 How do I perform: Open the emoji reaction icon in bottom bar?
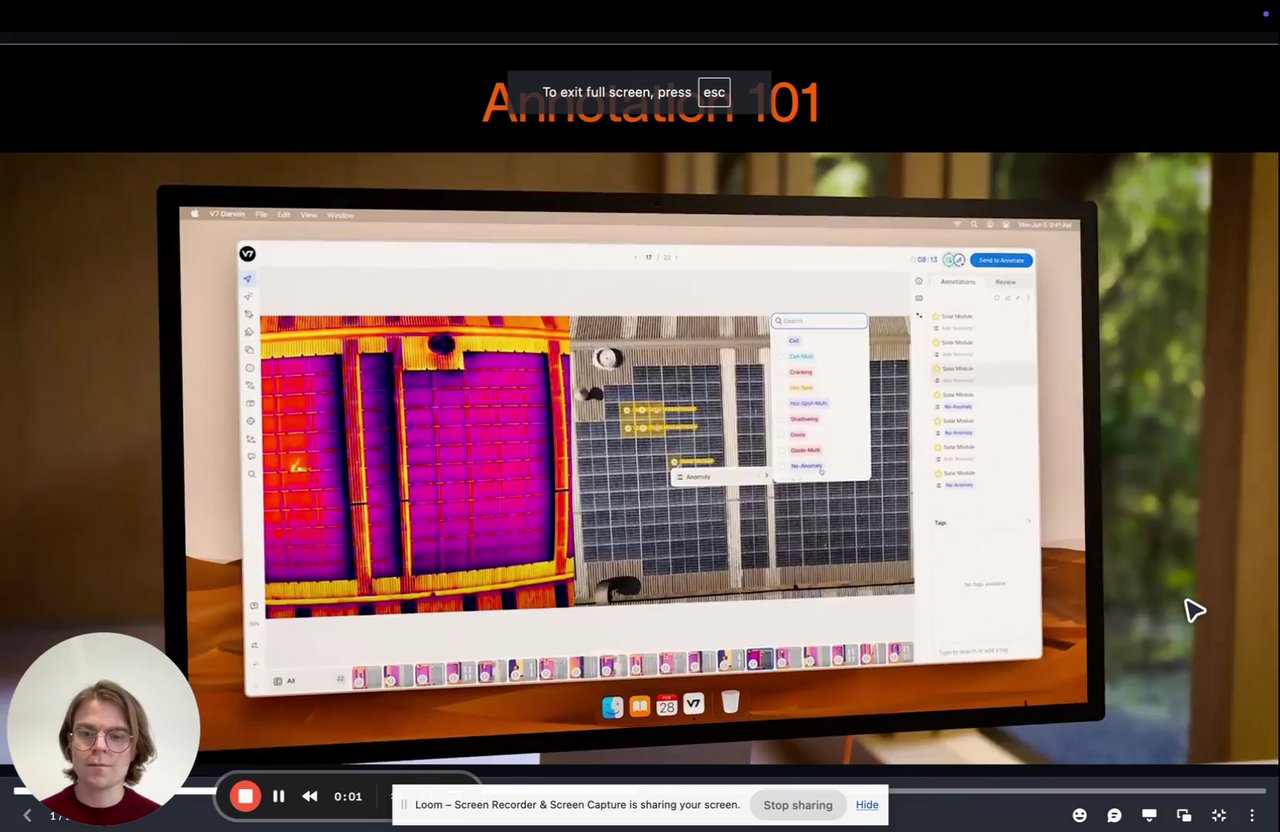click(x=1080, y=815)
